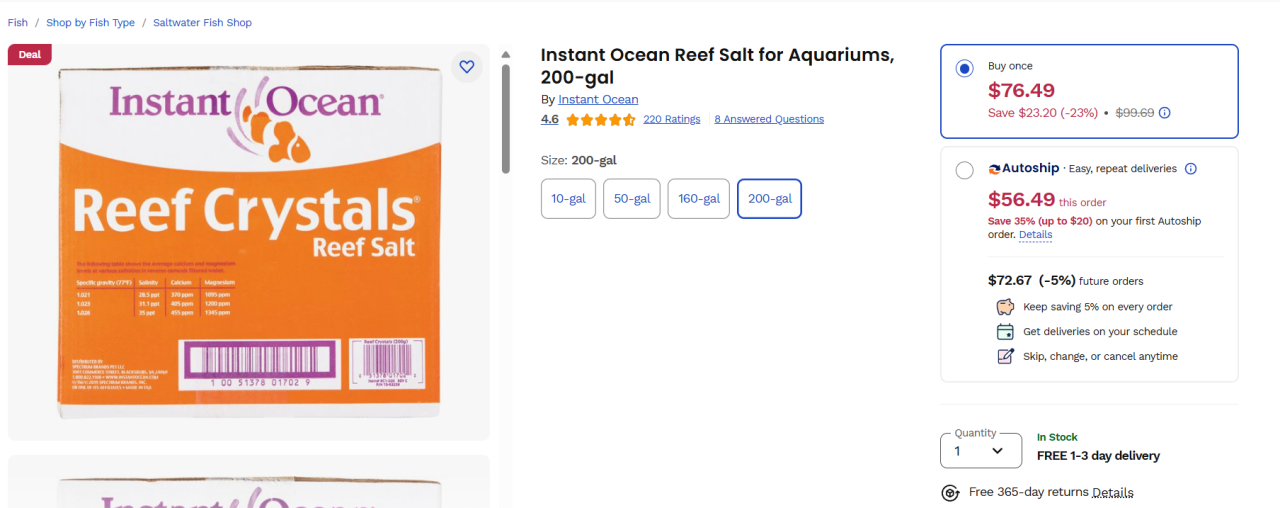Viewport: 1280px width, 508px height.
Task: Click the Autoship repeat-delivery logo icon
Action: pos(995,169)
